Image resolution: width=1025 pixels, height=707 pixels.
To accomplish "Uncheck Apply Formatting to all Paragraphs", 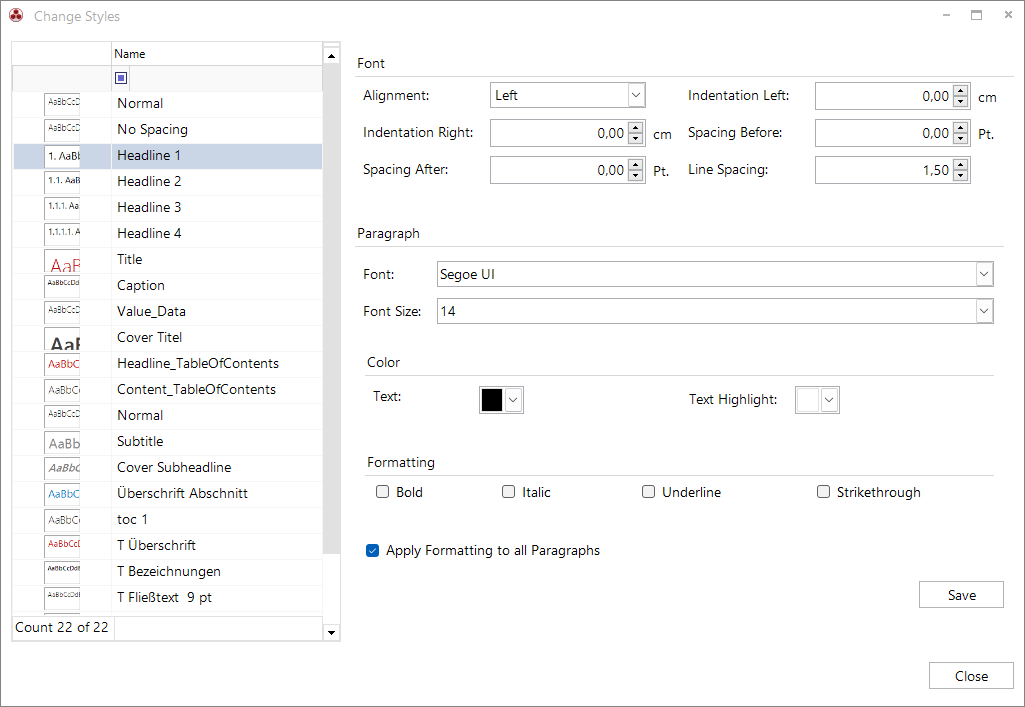I will (x=373, y=551).
